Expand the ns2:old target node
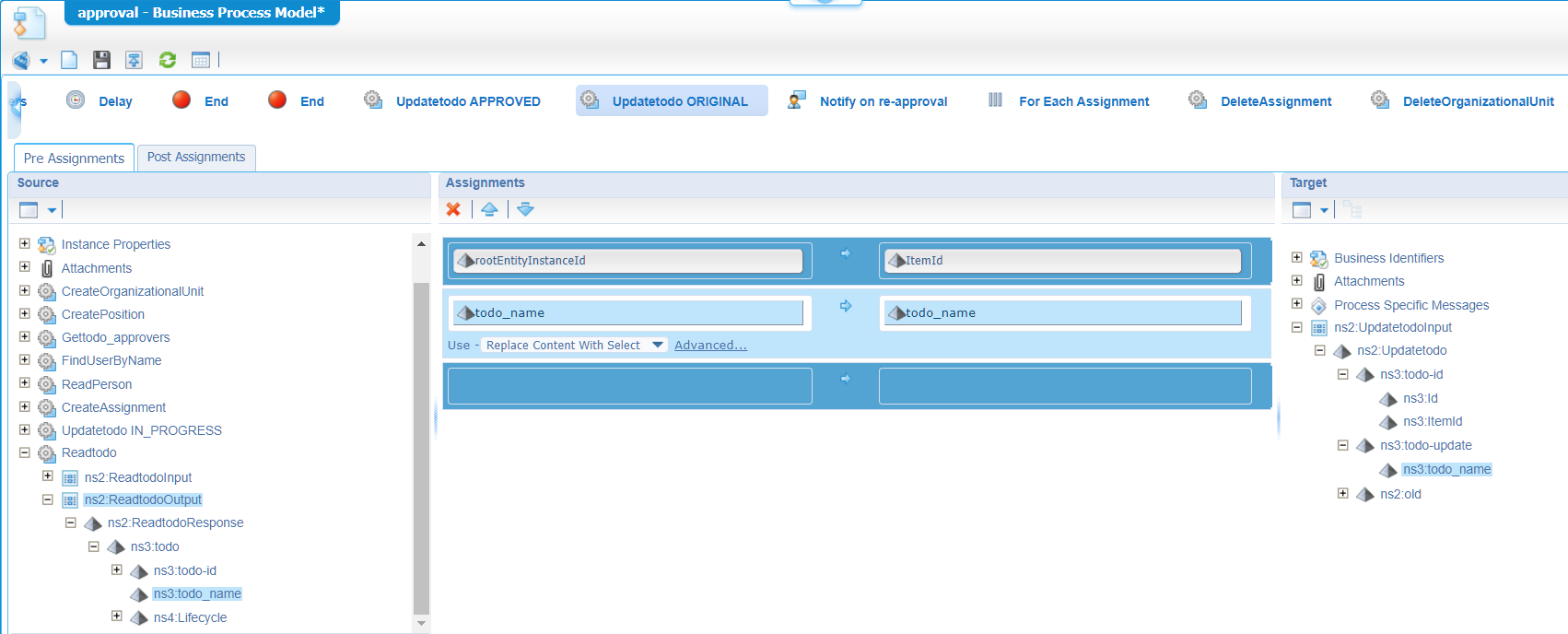The height and width of the screenshot is (634, 1568). [x=1343, y=493]
